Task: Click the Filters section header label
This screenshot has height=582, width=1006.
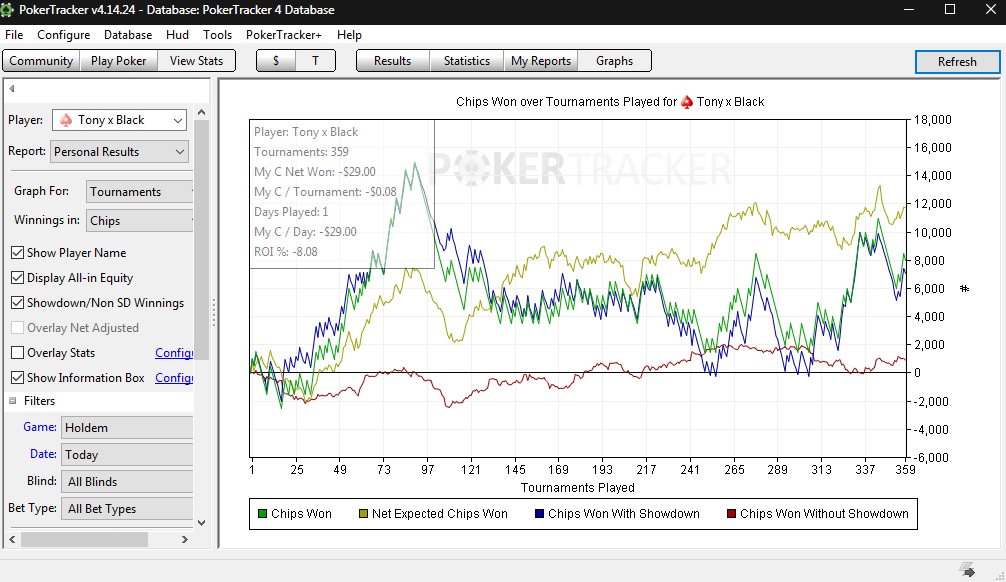Action: click(x=39, y=401)
